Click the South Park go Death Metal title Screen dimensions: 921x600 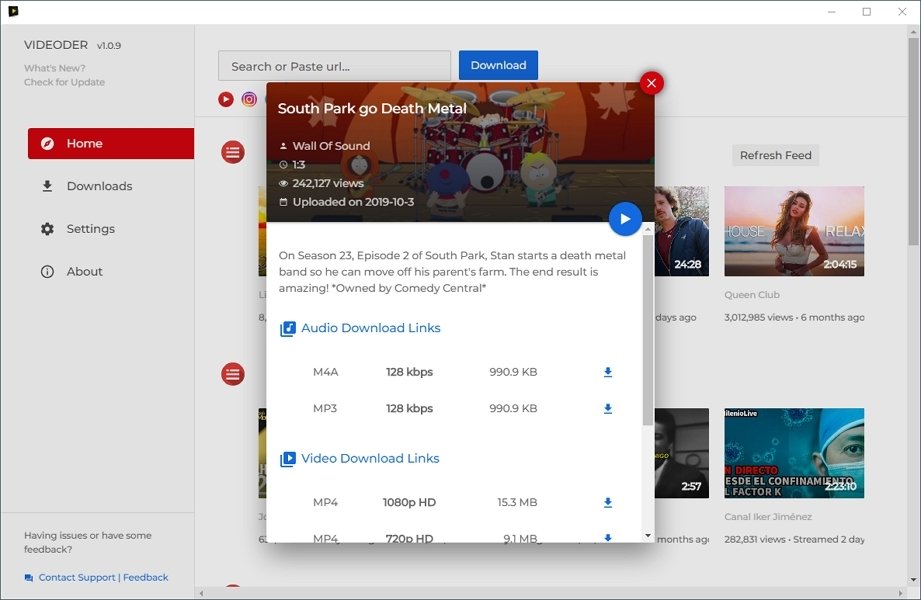pos(372,109)
